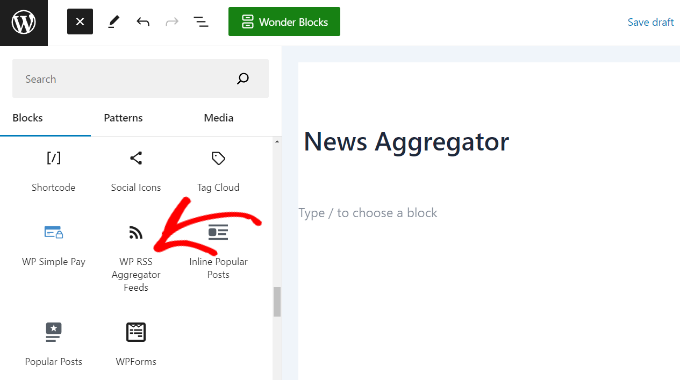Insert the Shortcode block

click(53, 172)
